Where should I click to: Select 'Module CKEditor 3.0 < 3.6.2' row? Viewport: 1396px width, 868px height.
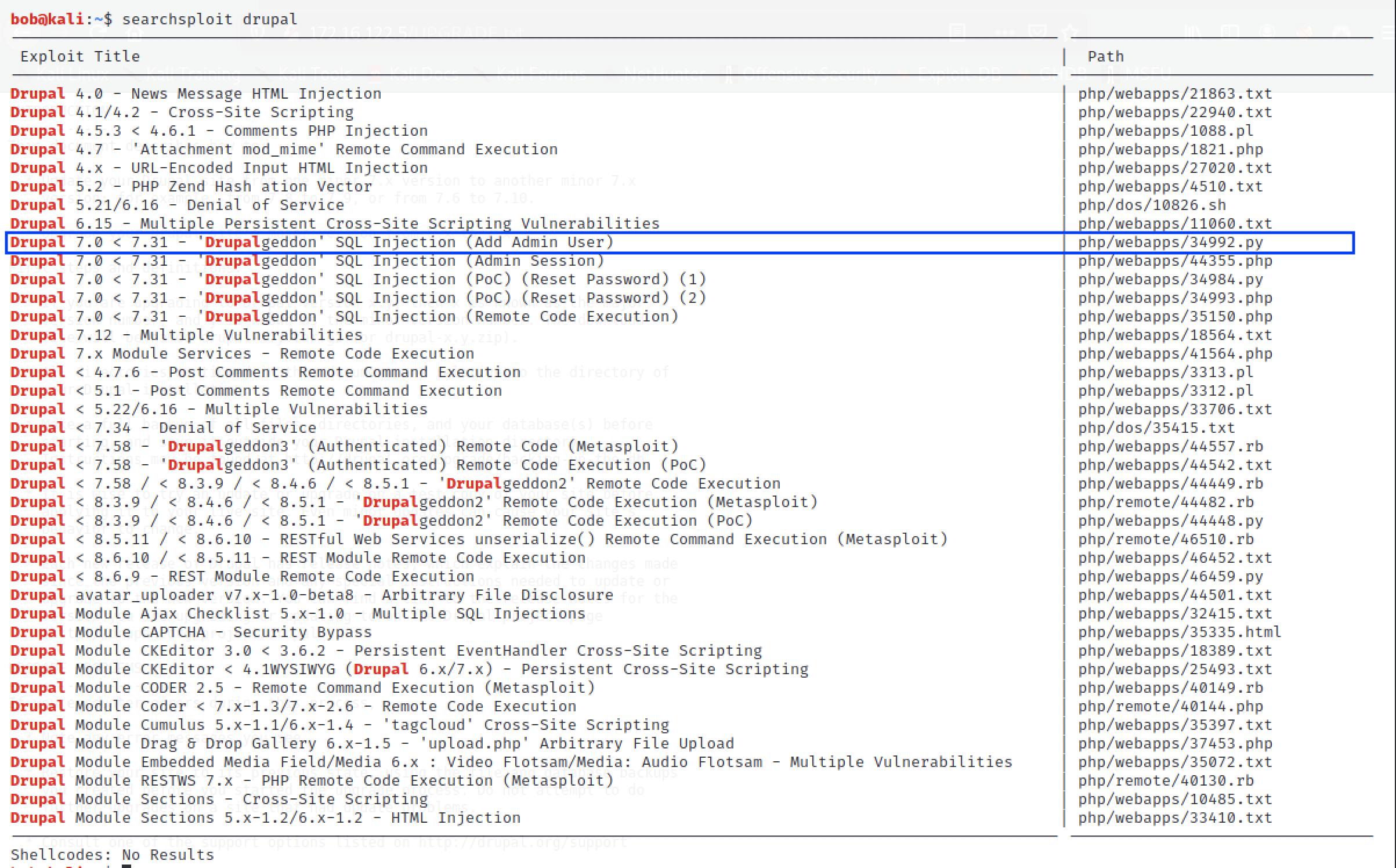tap(386, 650)
